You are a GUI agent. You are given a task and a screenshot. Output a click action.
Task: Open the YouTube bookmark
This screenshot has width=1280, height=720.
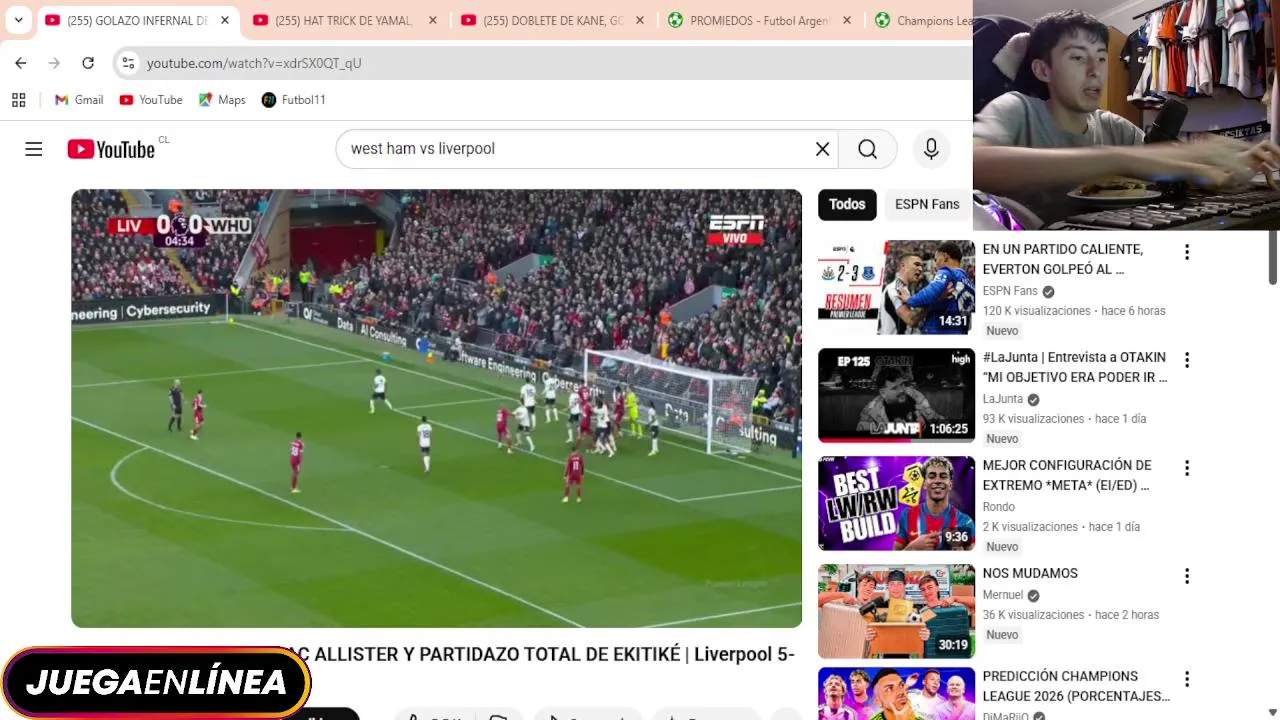[x=151, y=100]
